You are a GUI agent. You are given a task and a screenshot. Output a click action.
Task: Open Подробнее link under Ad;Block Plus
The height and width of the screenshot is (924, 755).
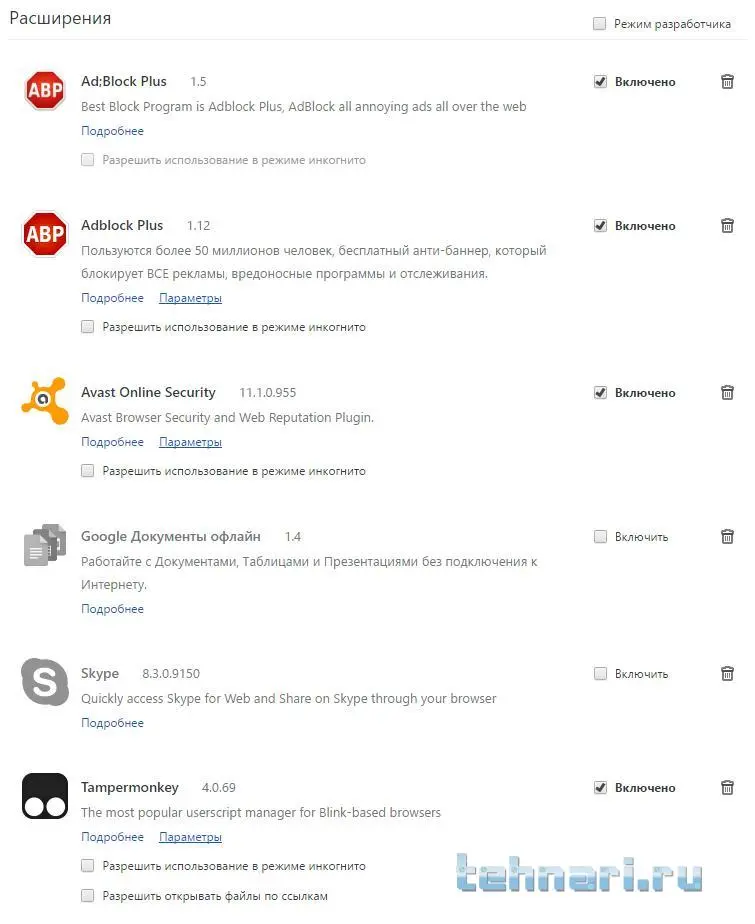112,131
